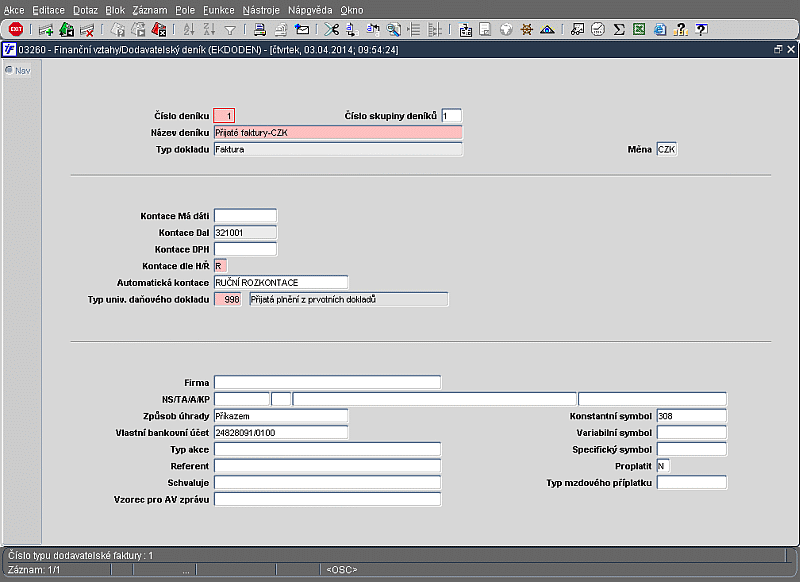The width and height of the screenshot is (800, 582).
Task: Click the Kontace dle H/Ř field
Action: [220, 266]
